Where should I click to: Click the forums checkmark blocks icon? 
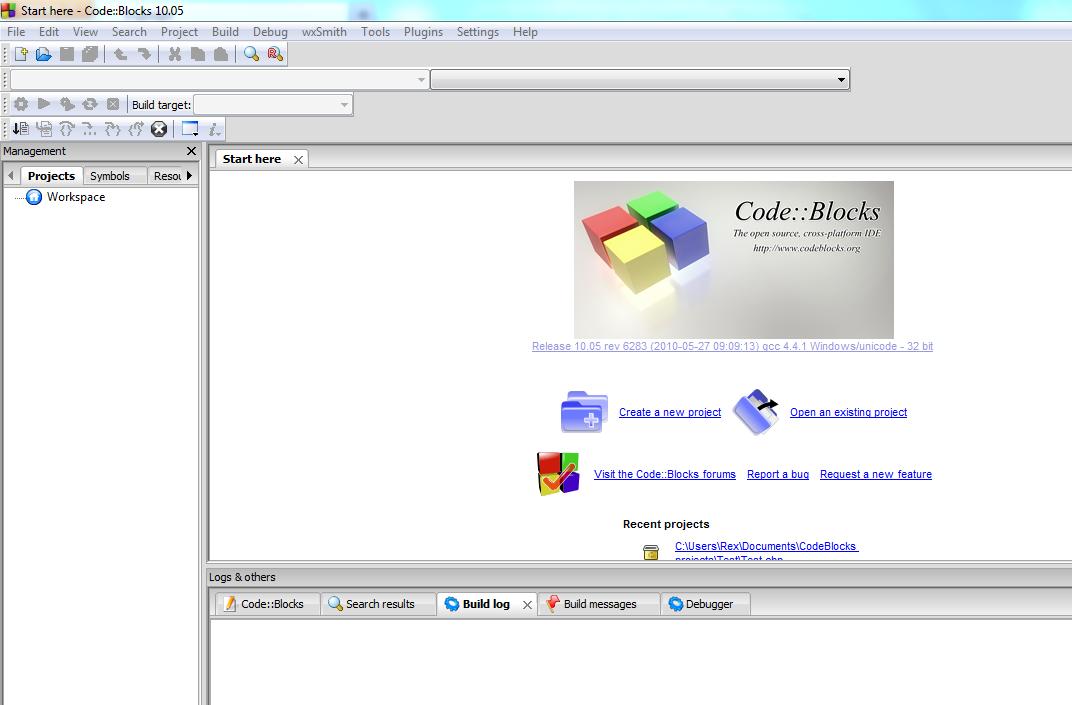[559, 473]
